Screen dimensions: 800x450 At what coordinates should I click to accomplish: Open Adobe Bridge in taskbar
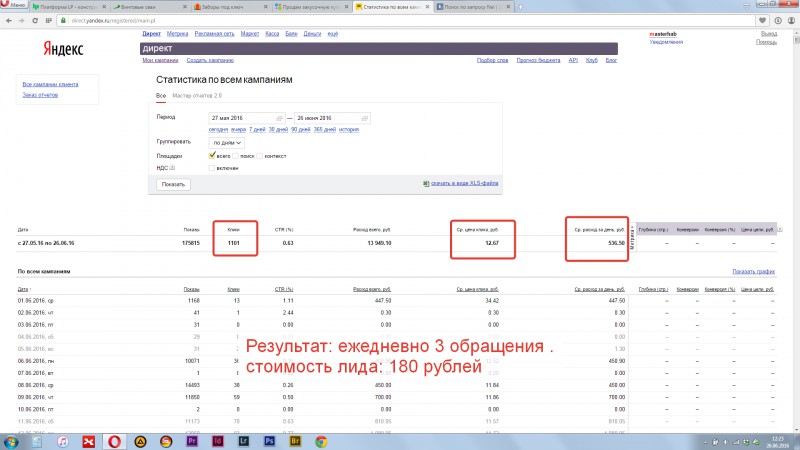pos(295,441)
